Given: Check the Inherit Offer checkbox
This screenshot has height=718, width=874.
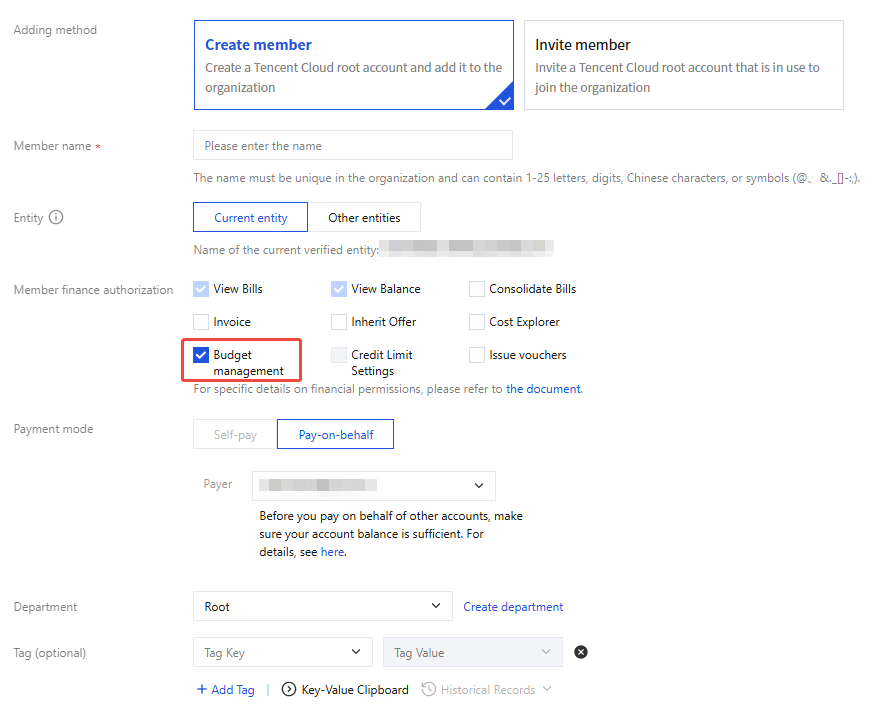Looking at the screenshot, I should pos(339,322).
